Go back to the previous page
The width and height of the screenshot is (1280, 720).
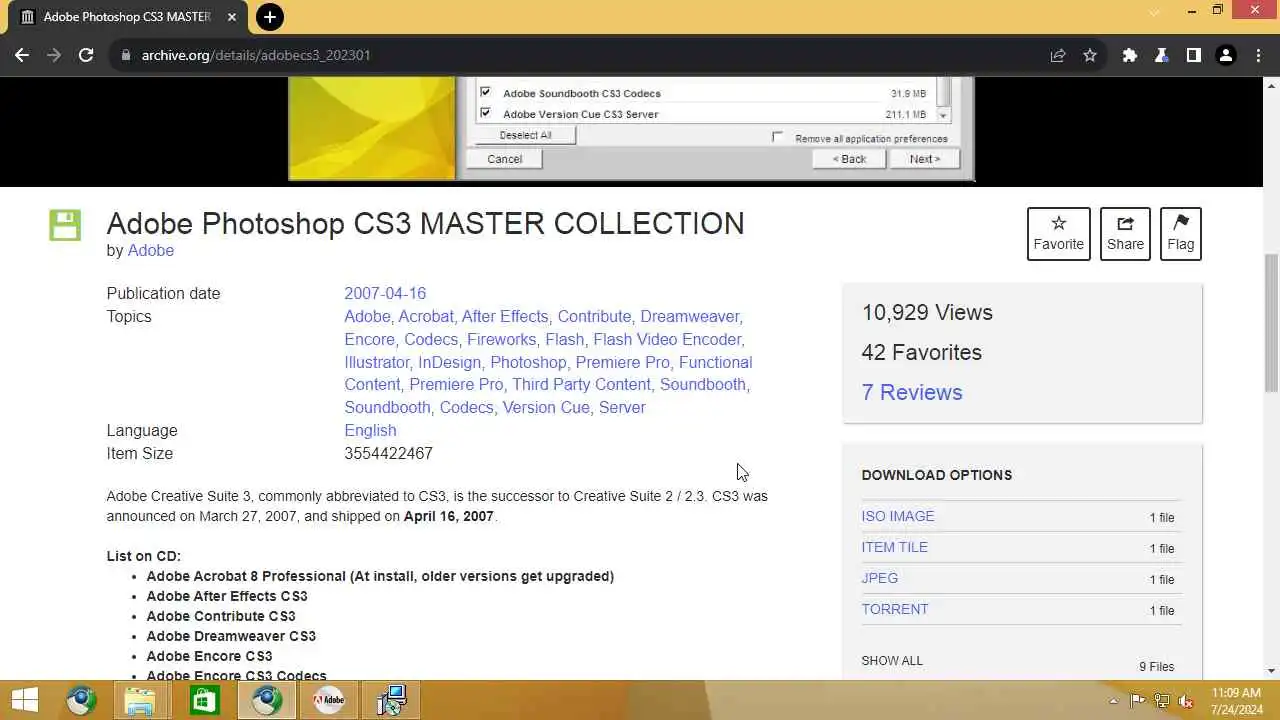(22, 55)
